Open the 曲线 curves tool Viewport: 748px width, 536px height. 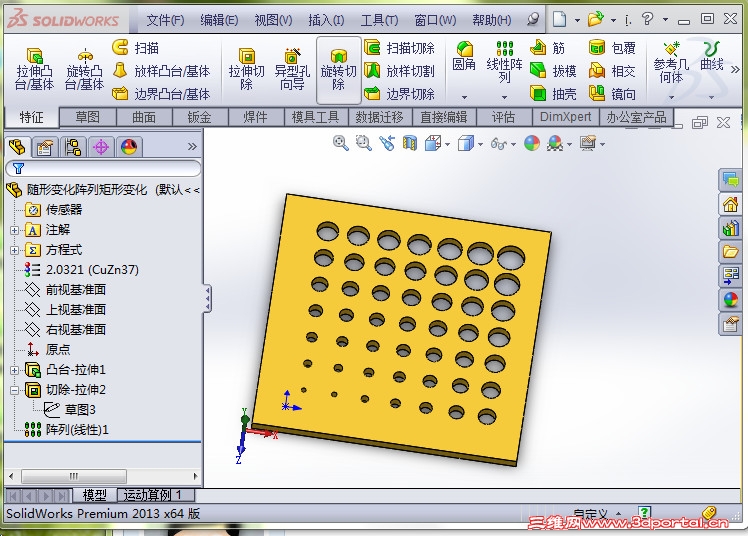[x=712, y=56]
